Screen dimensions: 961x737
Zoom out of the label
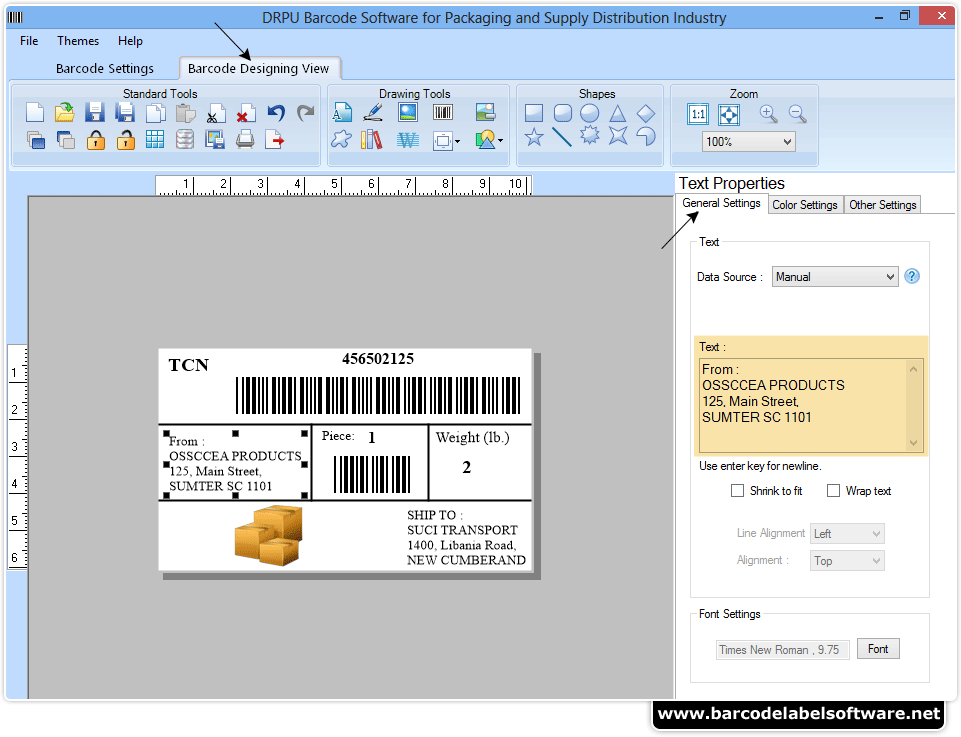[797, 114]
